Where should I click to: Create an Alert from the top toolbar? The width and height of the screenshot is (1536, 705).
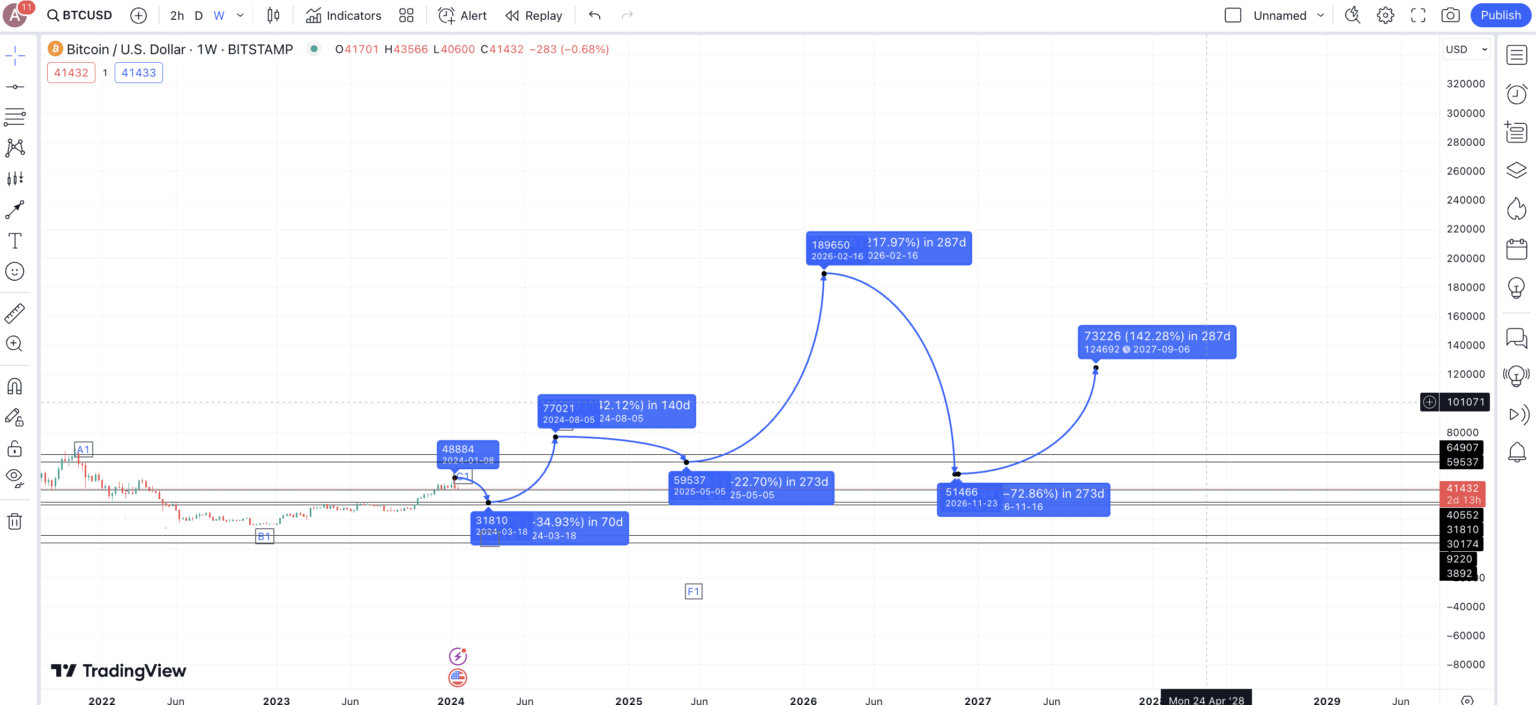(462, 15)
